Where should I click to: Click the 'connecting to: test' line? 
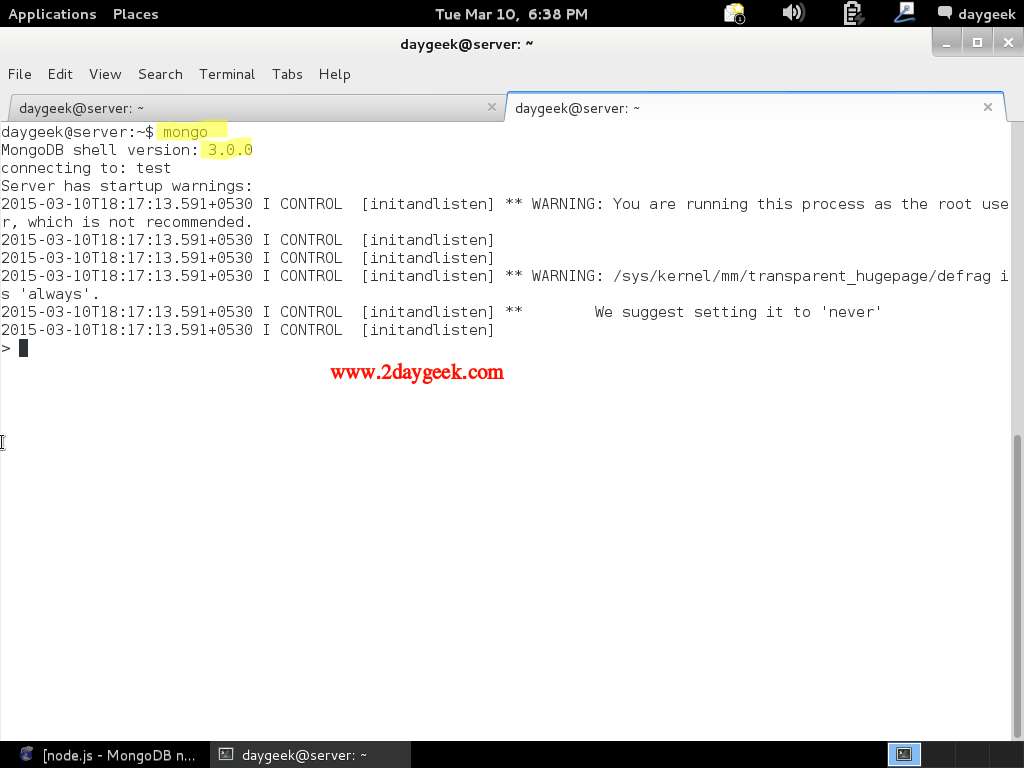tap(86, 168)
